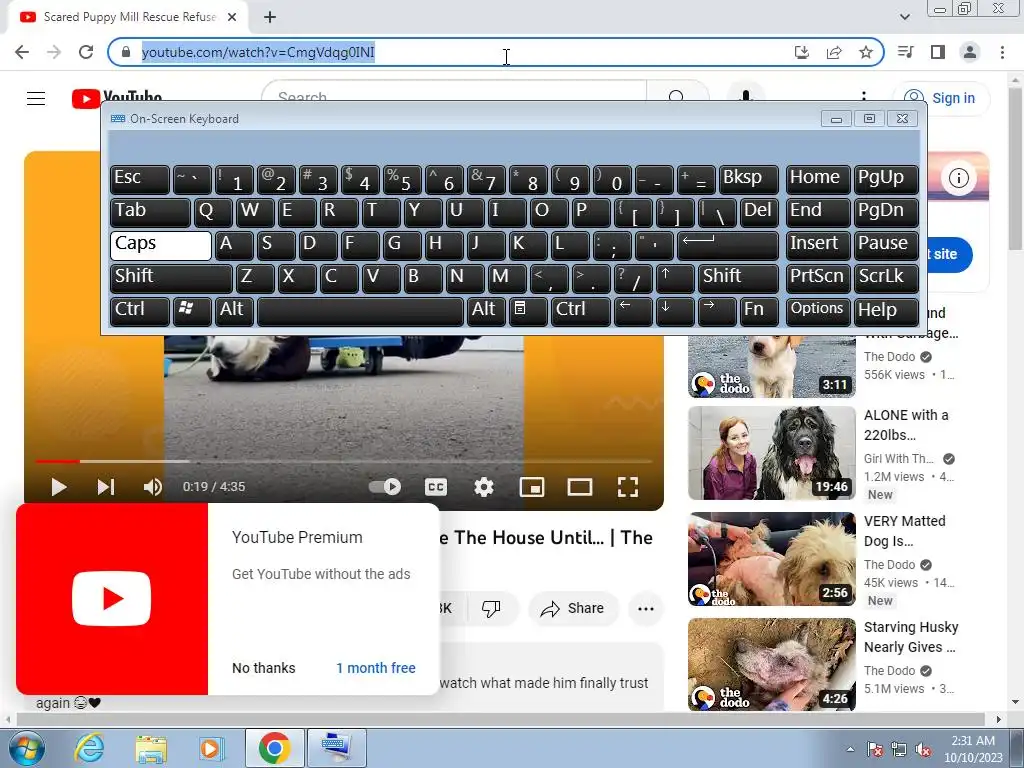Open Chrome three-dot menu

pos(1002,52)
